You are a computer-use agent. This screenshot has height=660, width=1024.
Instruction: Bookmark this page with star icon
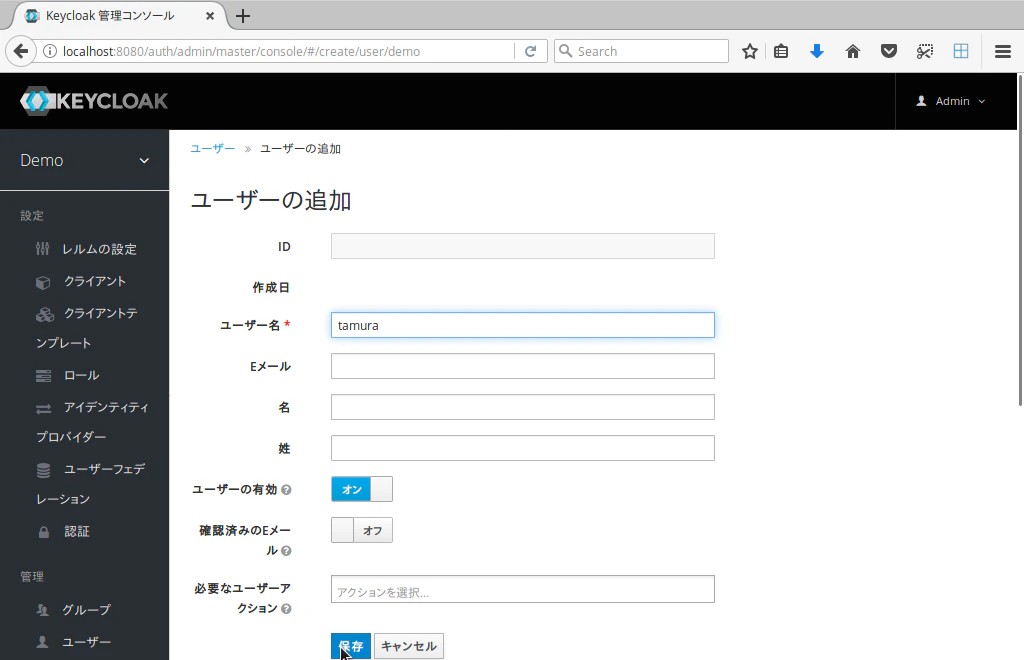point(750,51)
